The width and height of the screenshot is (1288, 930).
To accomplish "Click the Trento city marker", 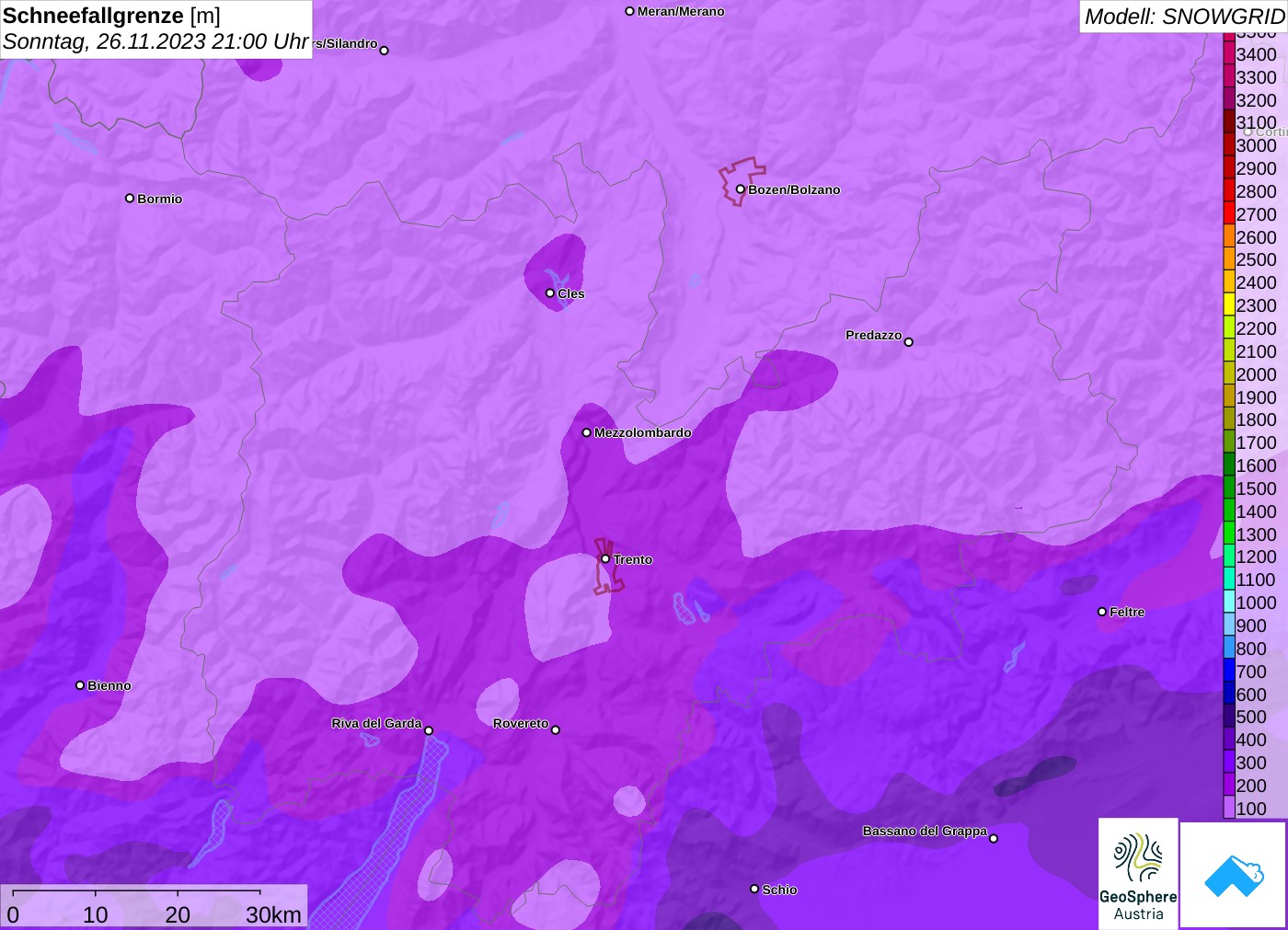I will pyautogui.click(x=605, y=558).
